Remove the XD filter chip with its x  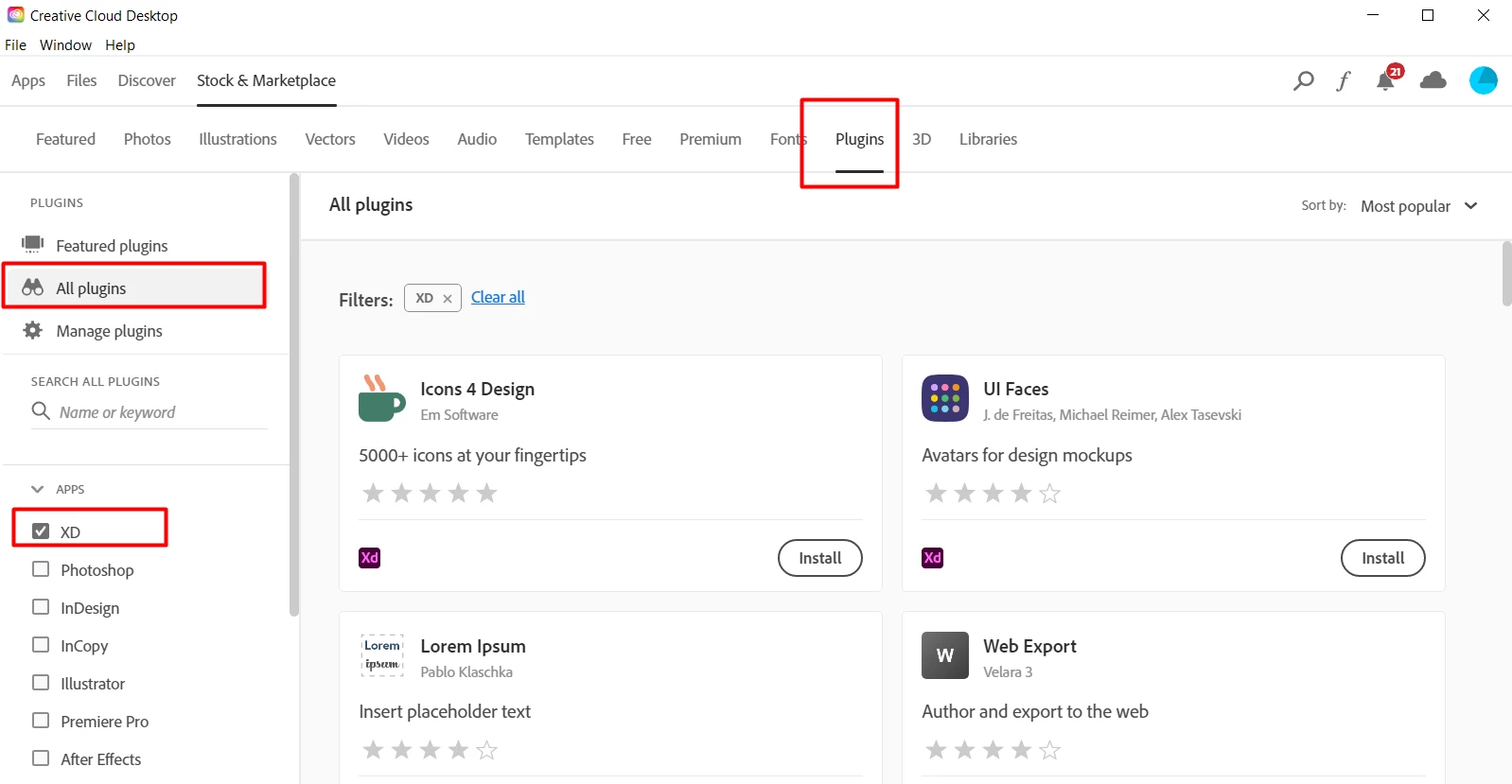[447, 298]
